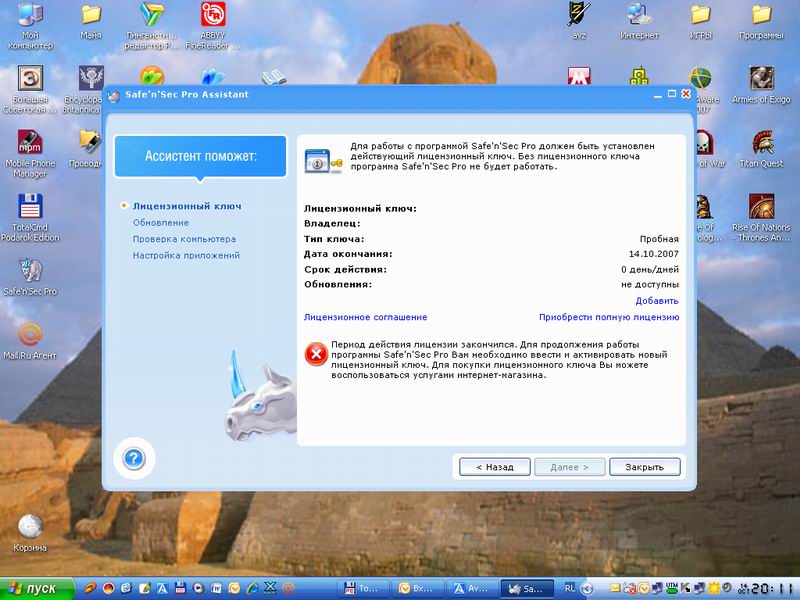Click the Добавить link
This screenshot has width=800, height=600.
[x=657, y=301]
